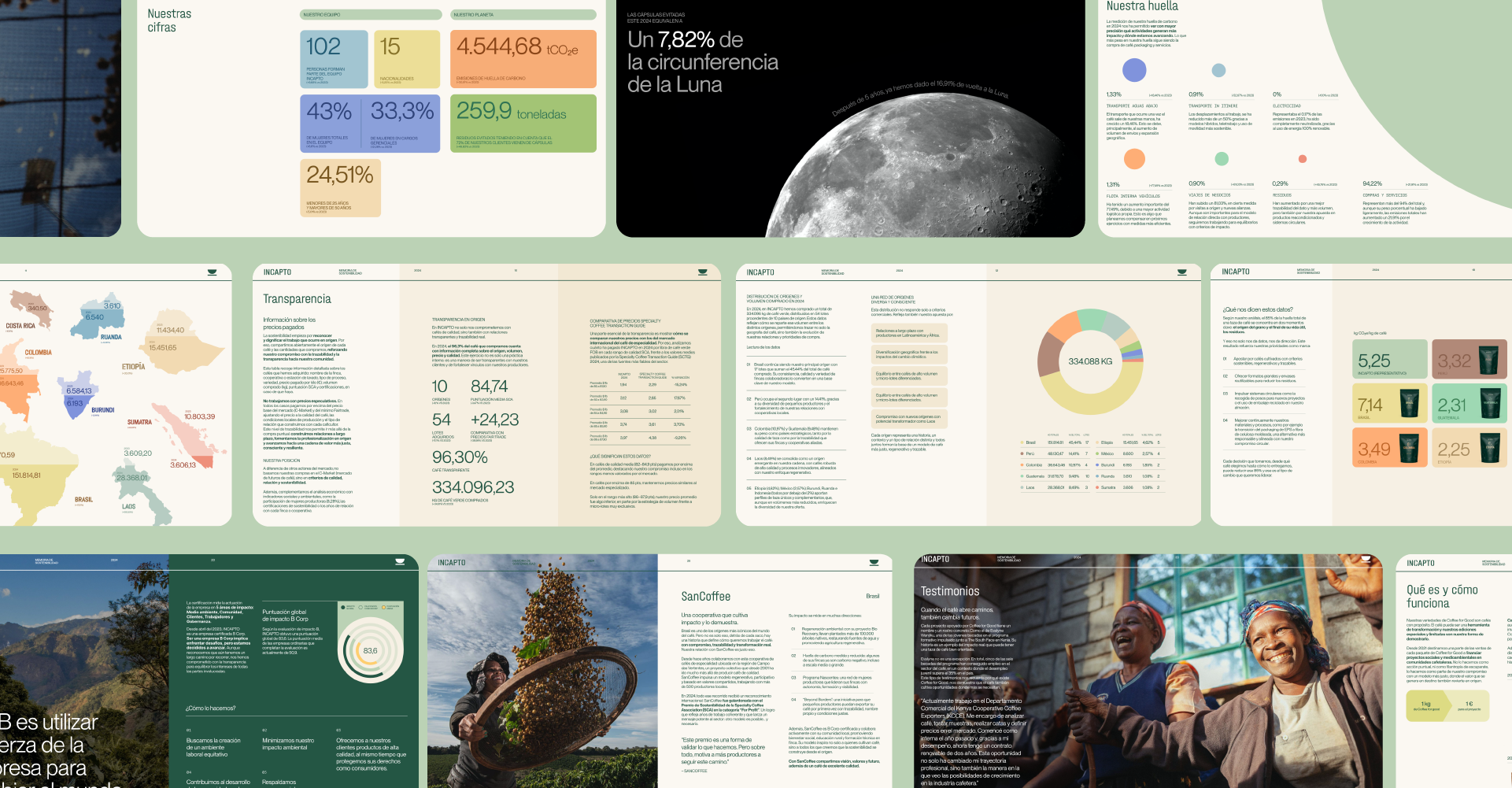Click the INCAPTO logo above 'Qué es y cómo funciona'

(1421, 564)
